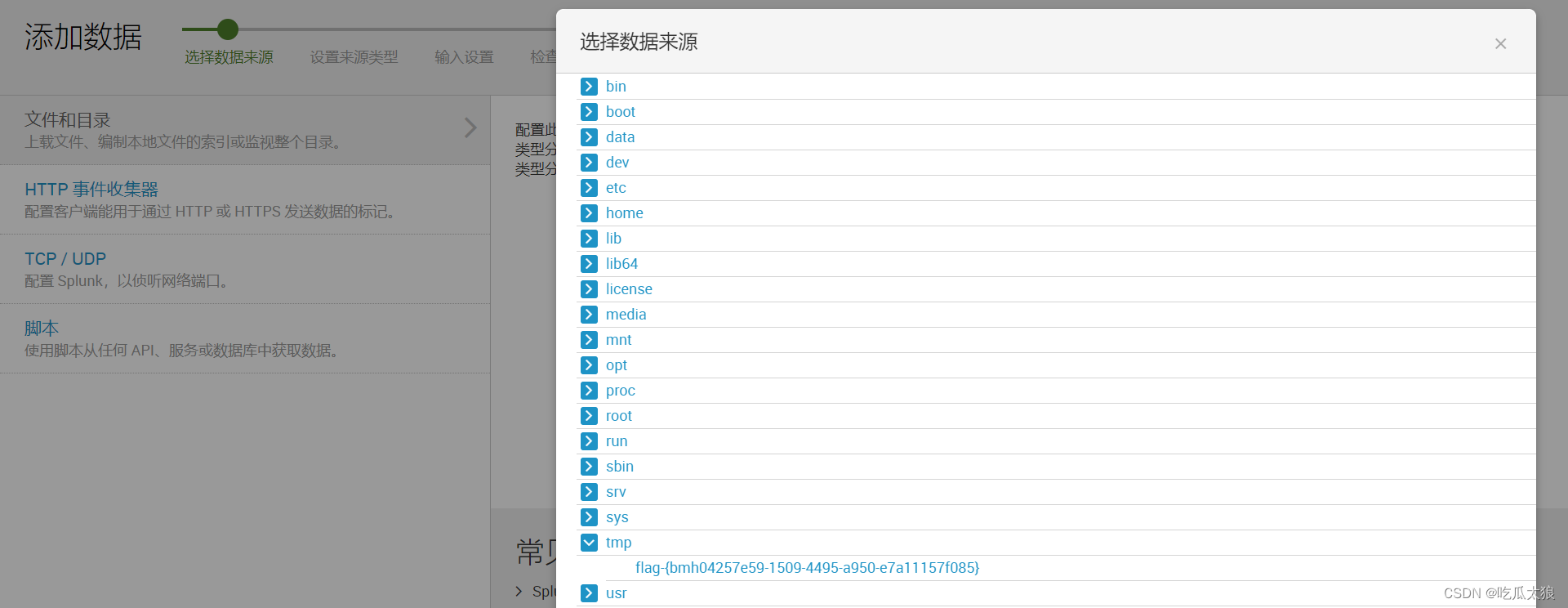1568x608 pixels.
Task: Select the sys directory name
Action: click(x=617, y=517)
